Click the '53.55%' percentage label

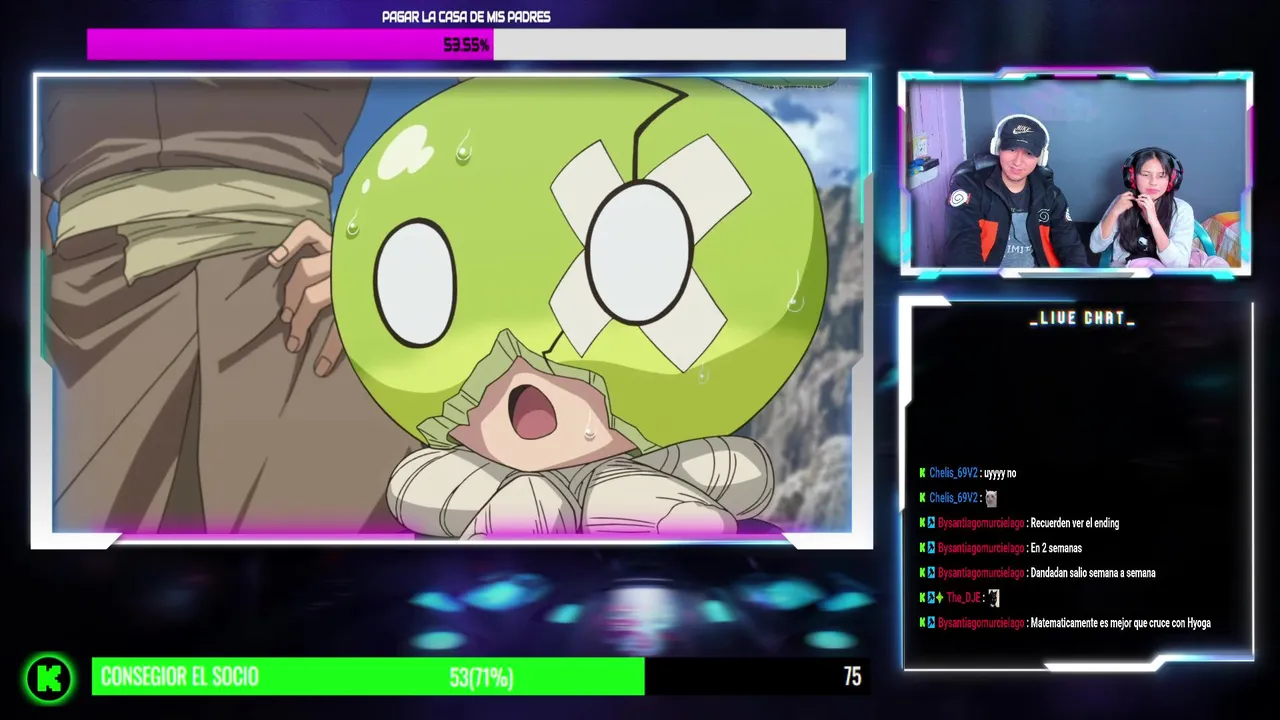click(466, 45)
